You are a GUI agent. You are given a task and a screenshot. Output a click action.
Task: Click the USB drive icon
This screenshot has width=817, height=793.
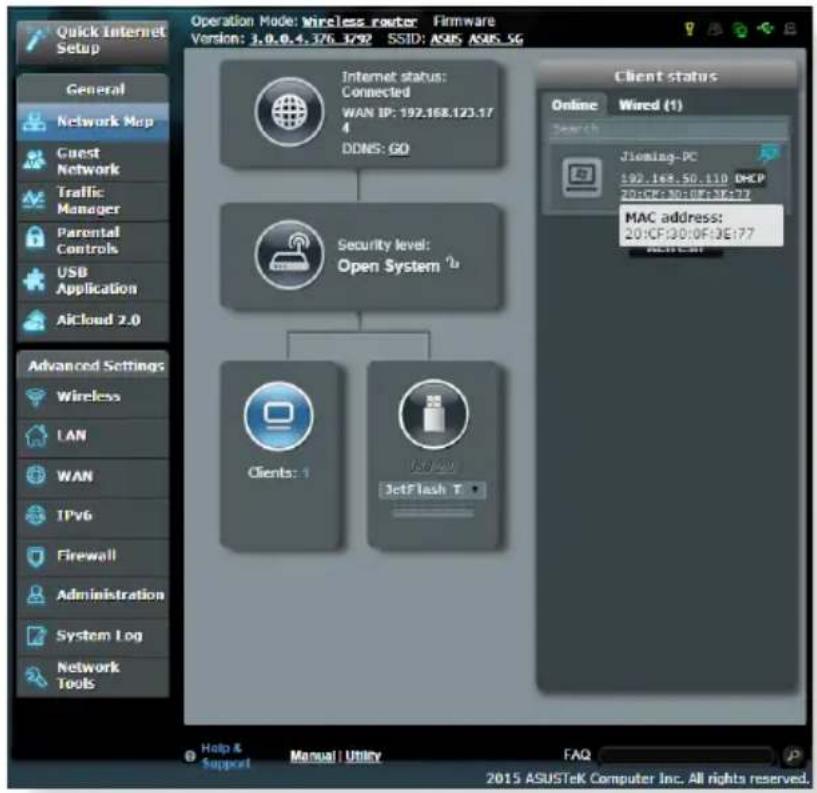[433, 414]
